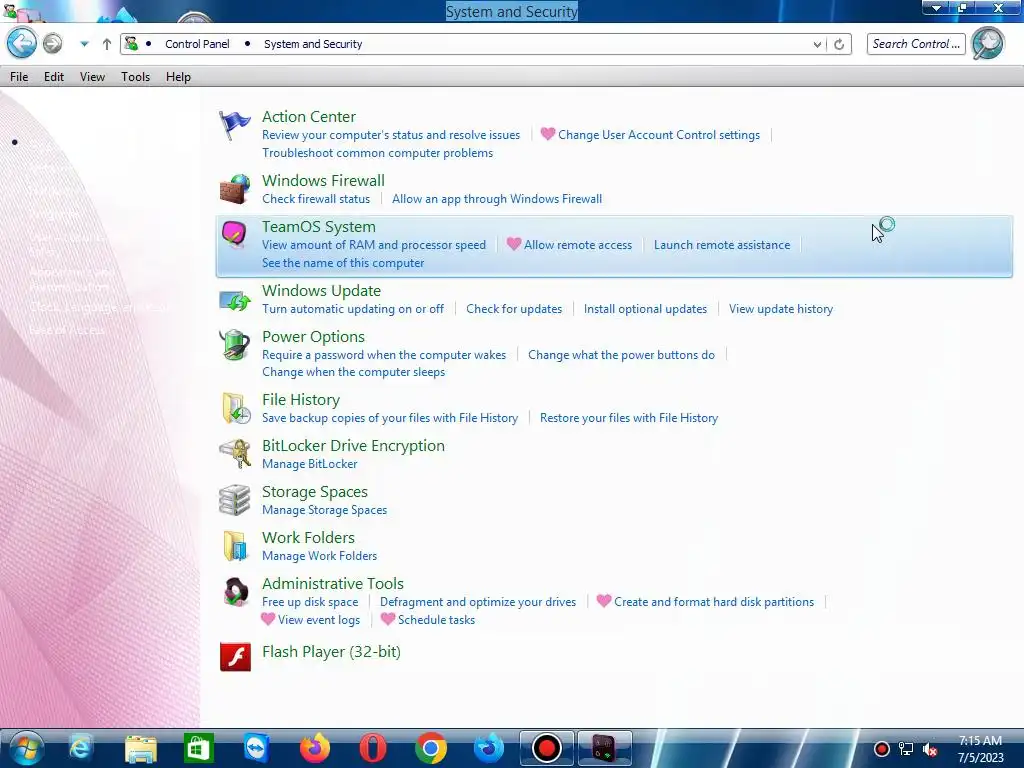Click the Windows Firewall brick wall icon
The width and height of the screenshot is (1024, 768).
click(x=234, y=189)
